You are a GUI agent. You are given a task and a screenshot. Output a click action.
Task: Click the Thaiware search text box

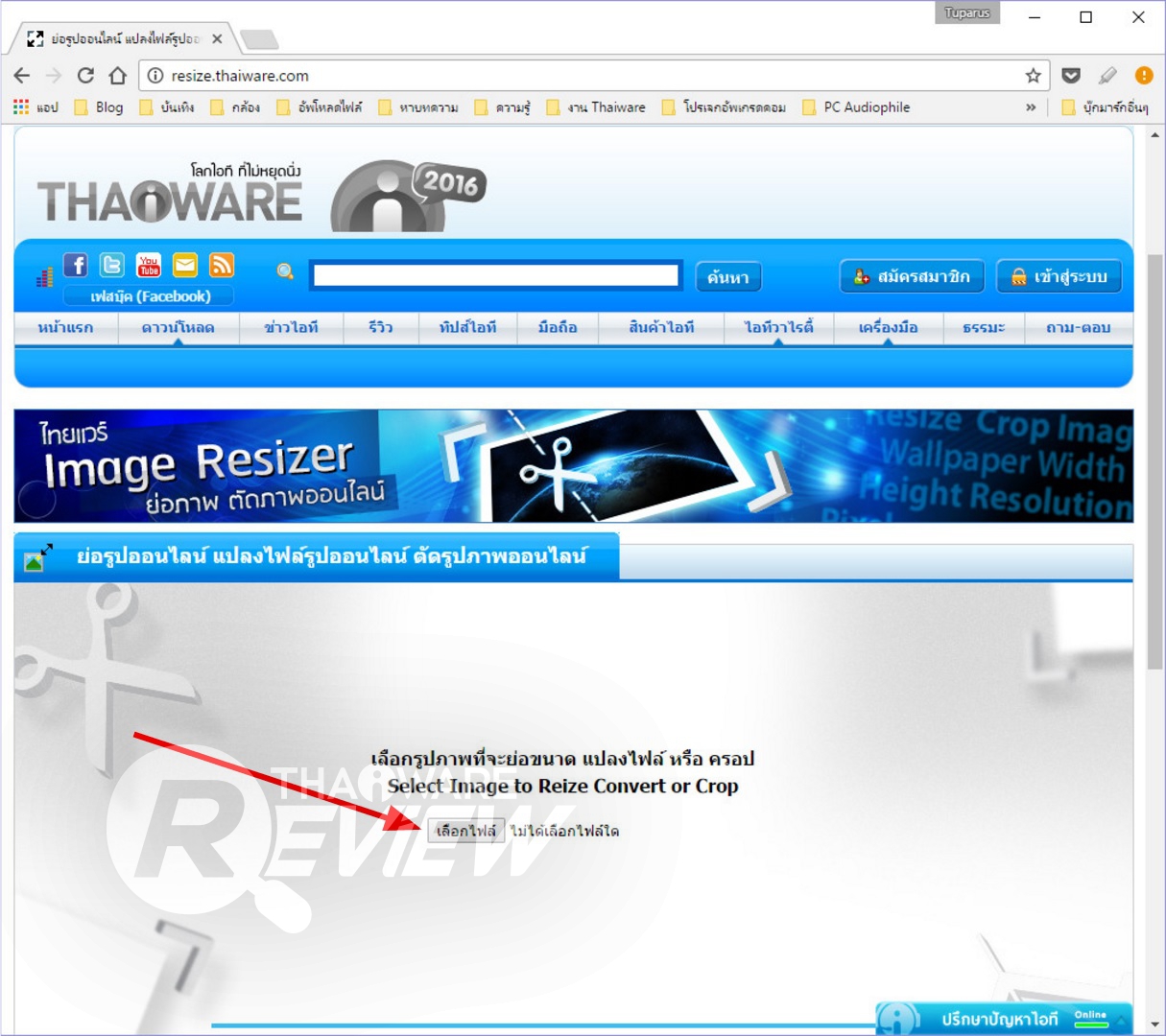[x=495, y=276]
